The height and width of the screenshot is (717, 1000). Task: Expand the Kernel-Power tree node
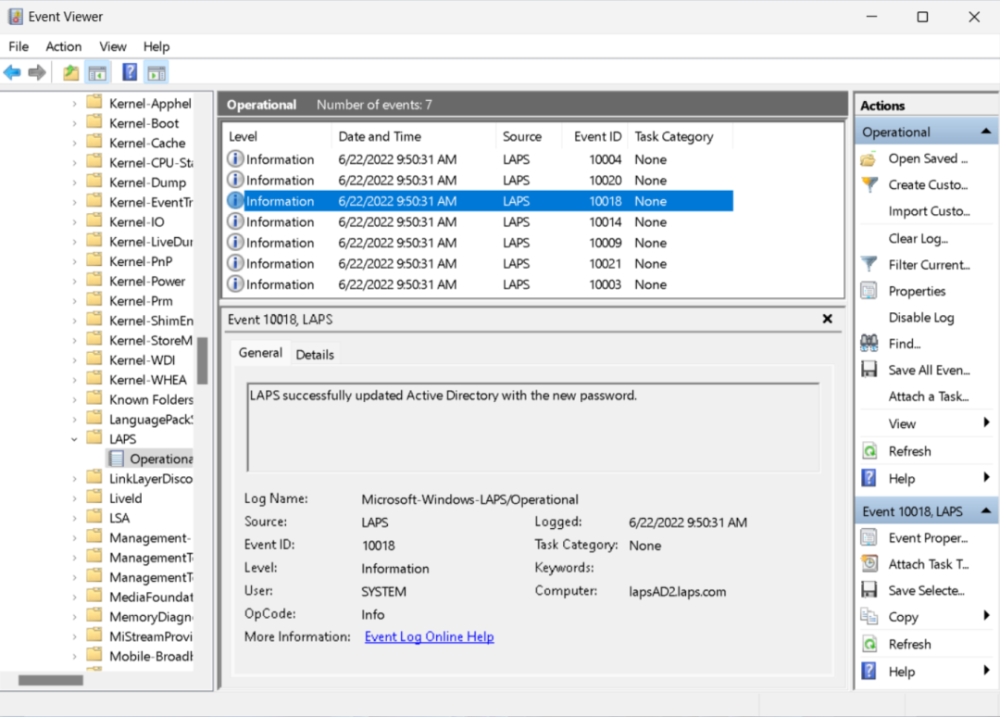pos(74,281)
